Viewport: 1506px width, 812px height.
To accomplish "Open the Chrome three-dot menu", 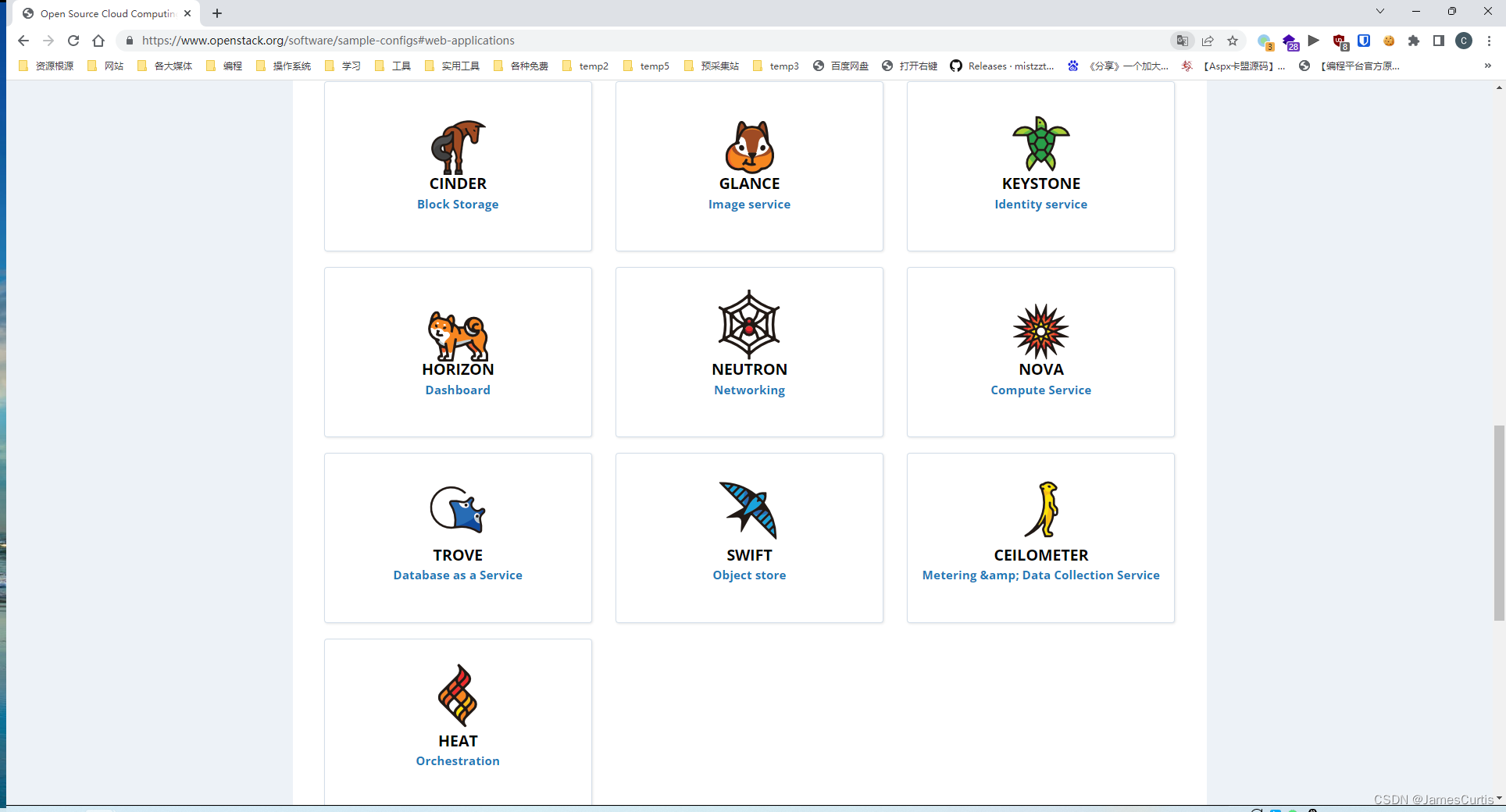I will (x=1489, y=41).
